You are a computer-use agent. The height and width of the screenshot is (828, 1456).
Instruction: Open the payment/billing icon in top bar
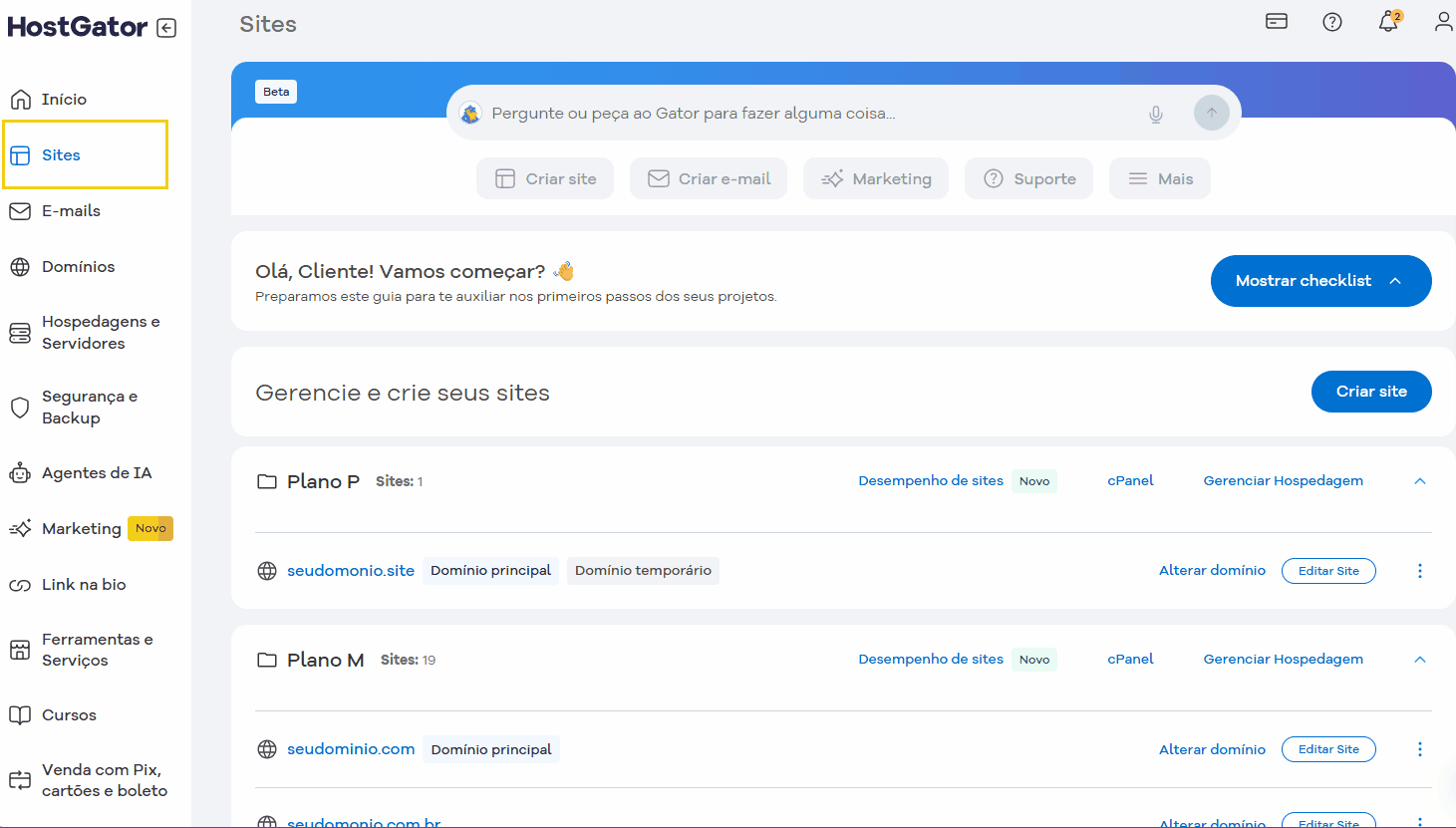pos(1277,21)
